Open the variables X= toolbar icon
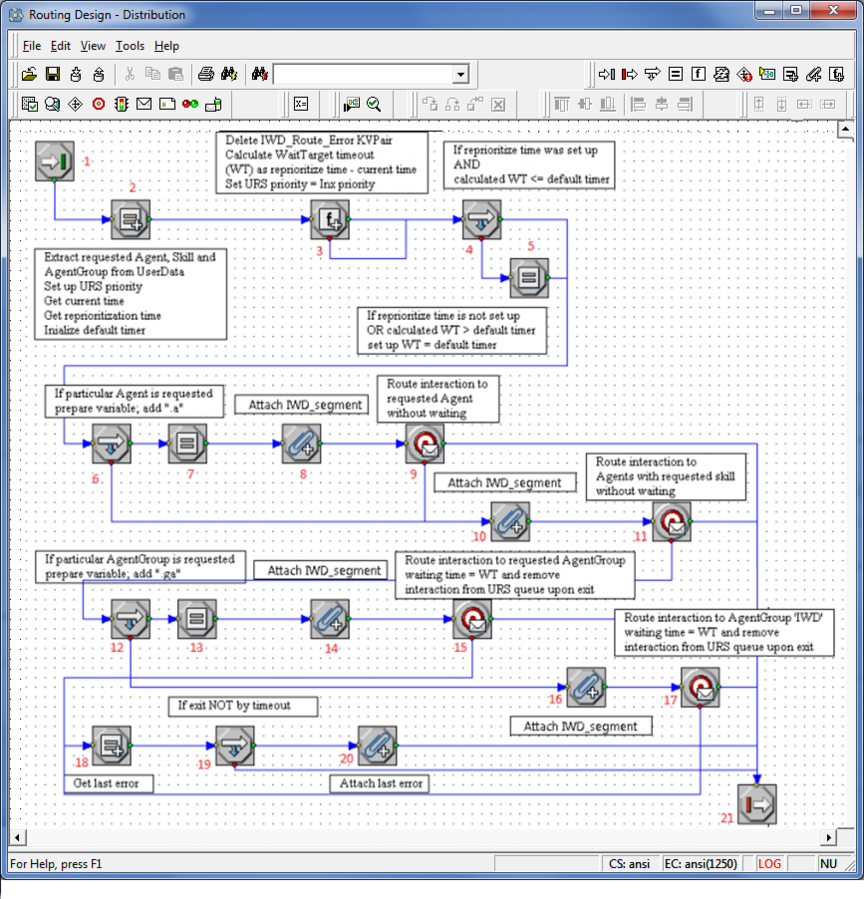The width and height of the screenshot is (864, 899). [x=301, y=104]
